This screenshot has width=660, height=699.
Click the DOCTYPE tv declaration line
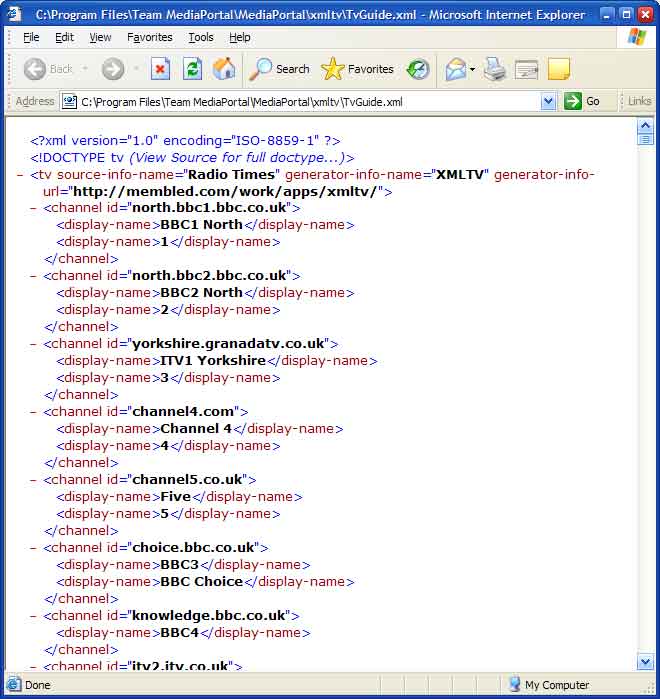[x=192, y=158]
